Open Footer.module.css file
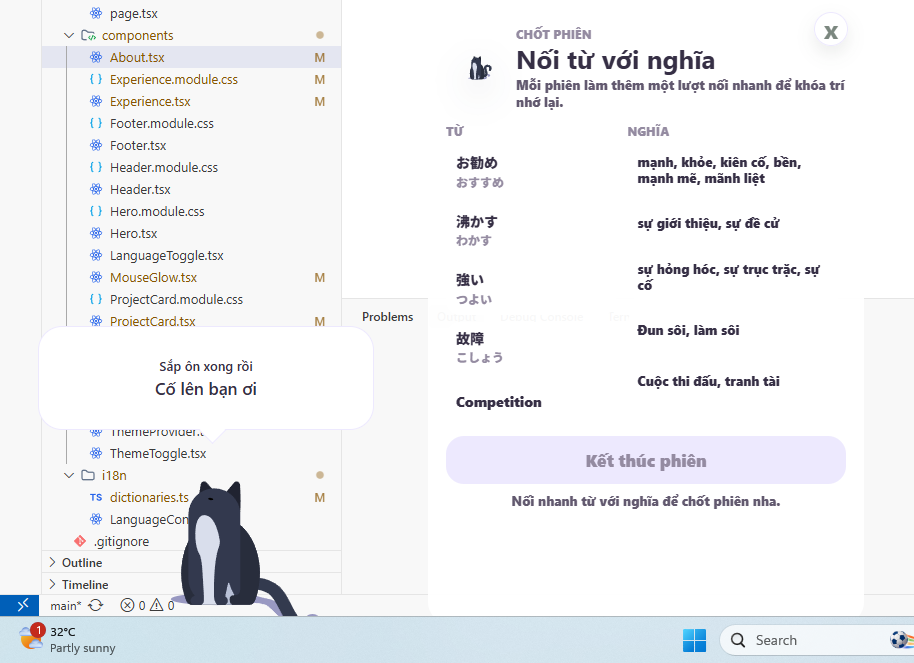Screen dimensions: 914x663 pos(191,124)
